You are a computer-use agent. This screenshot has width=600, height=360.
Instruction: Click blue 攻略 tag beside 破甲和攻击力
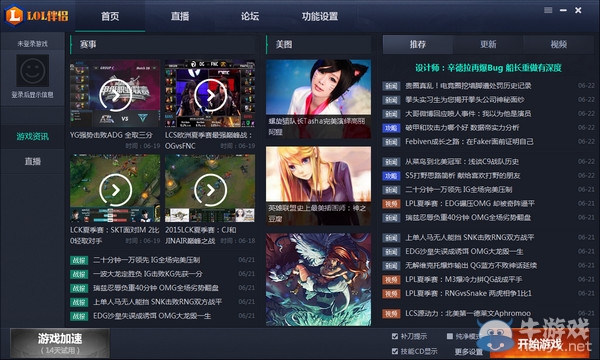point(391,128)
